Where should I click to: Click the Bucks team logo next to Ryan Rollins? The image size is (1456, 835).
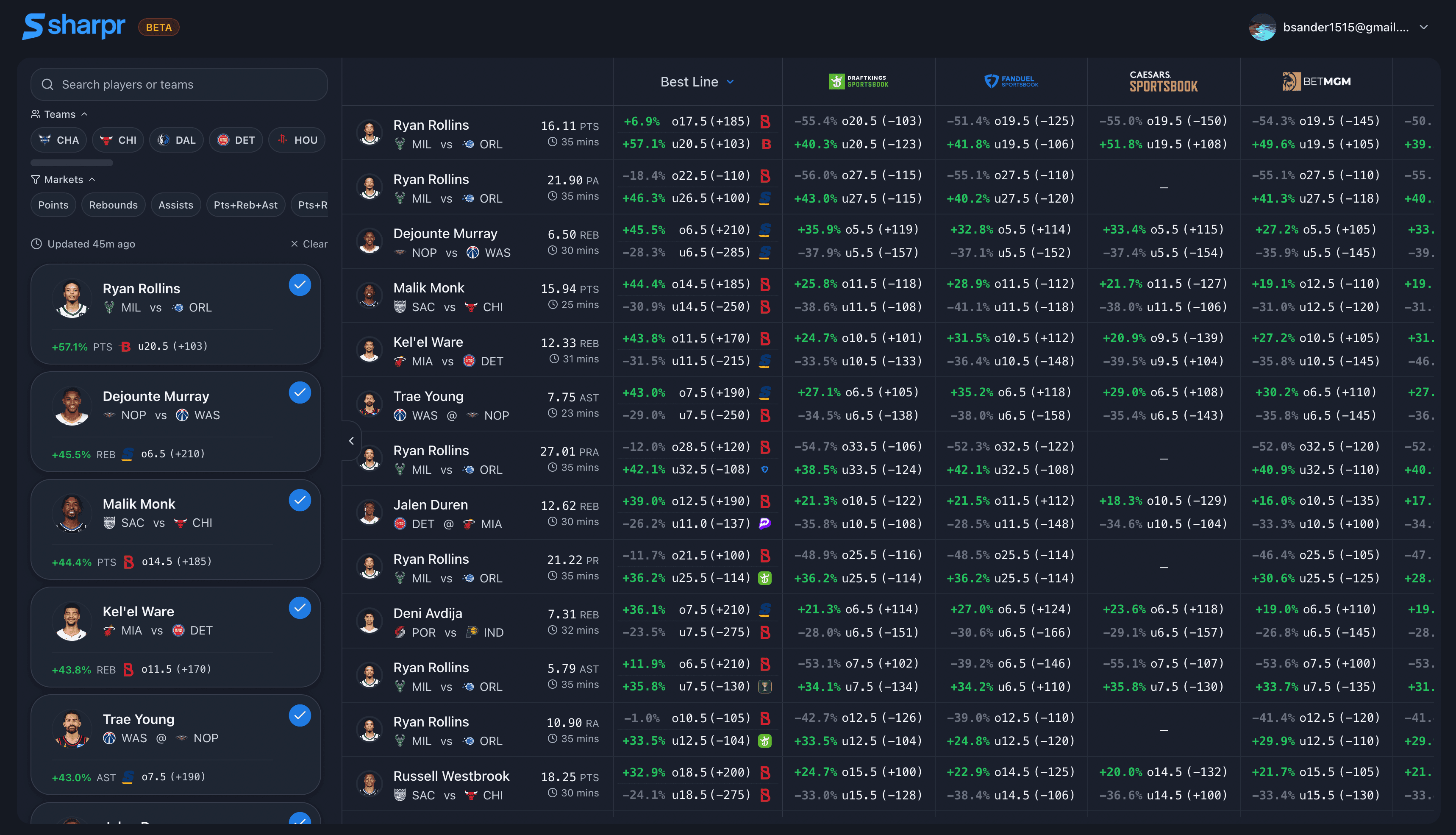(x=400, y=145)
